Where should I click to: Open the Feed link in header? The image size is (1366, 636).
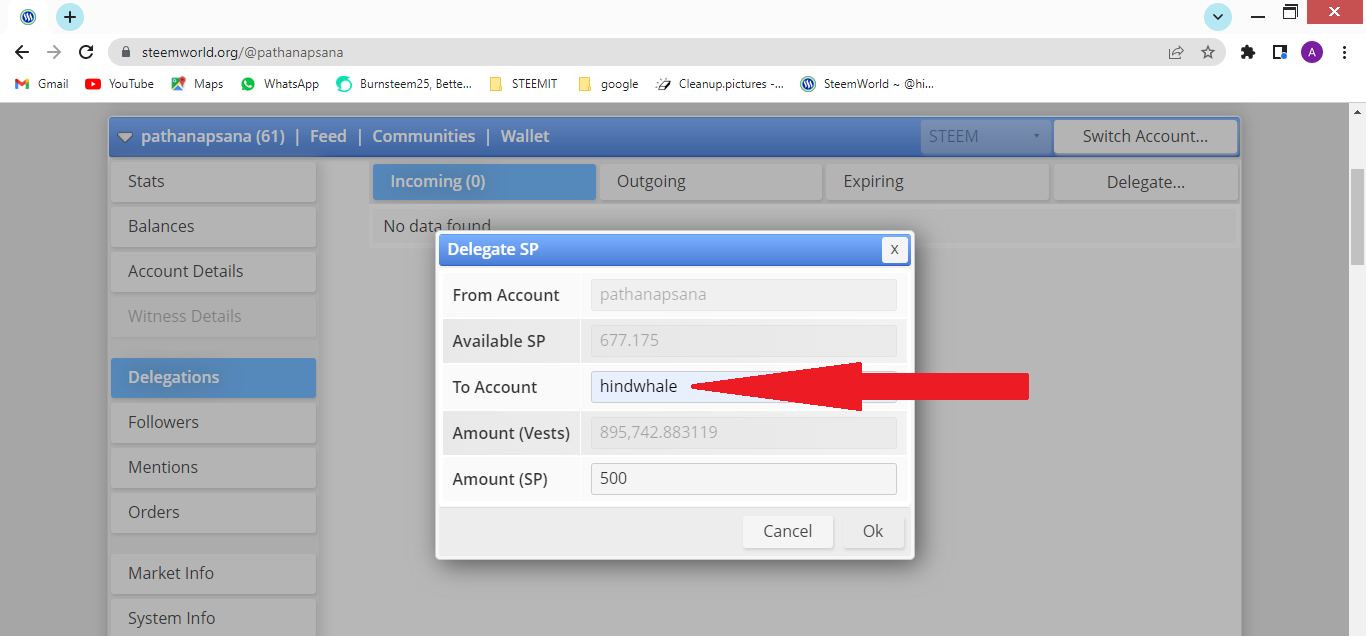coord(328,136)
